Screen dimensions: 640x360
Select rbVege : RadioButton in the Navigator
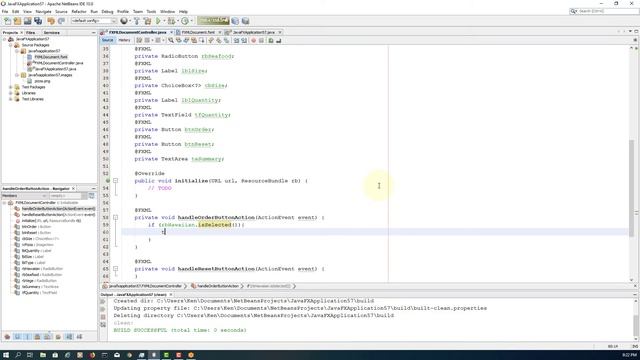coord(39,281)
